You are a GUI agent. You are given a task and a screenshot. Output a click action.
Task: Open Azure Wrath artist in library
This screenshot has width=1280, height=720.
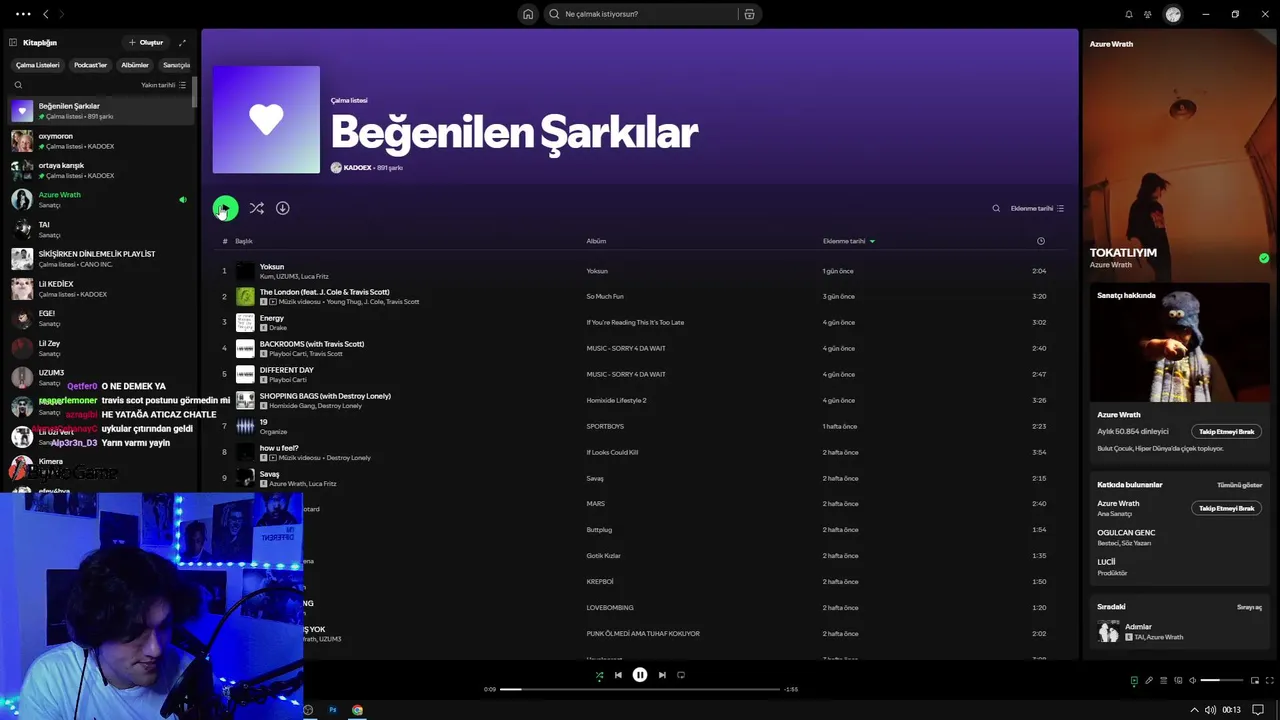[x=100, y=200]
